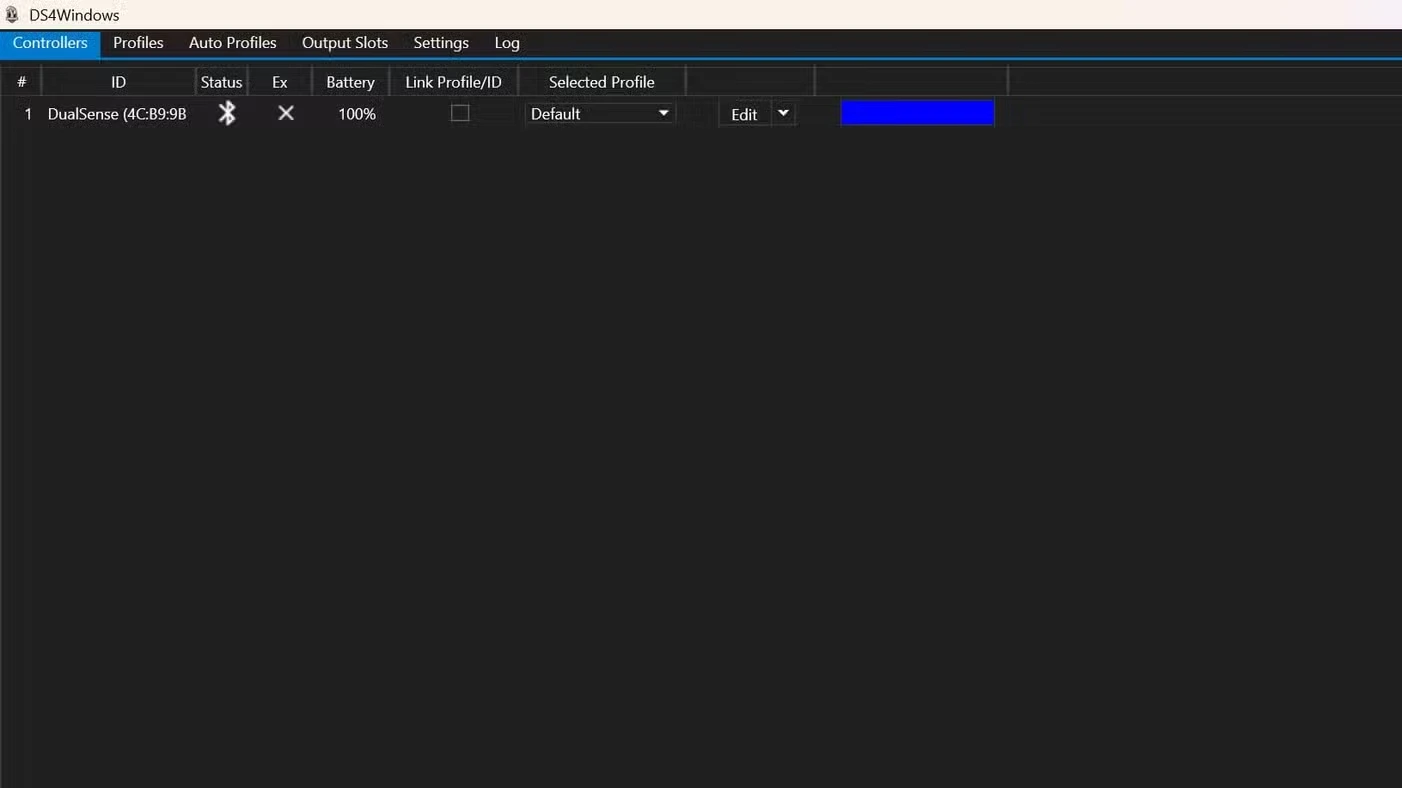Enable the Link Profile/ID checkbox
Image resolution: width=1402 pixels, height=788 pixels.
coord(460,113)
